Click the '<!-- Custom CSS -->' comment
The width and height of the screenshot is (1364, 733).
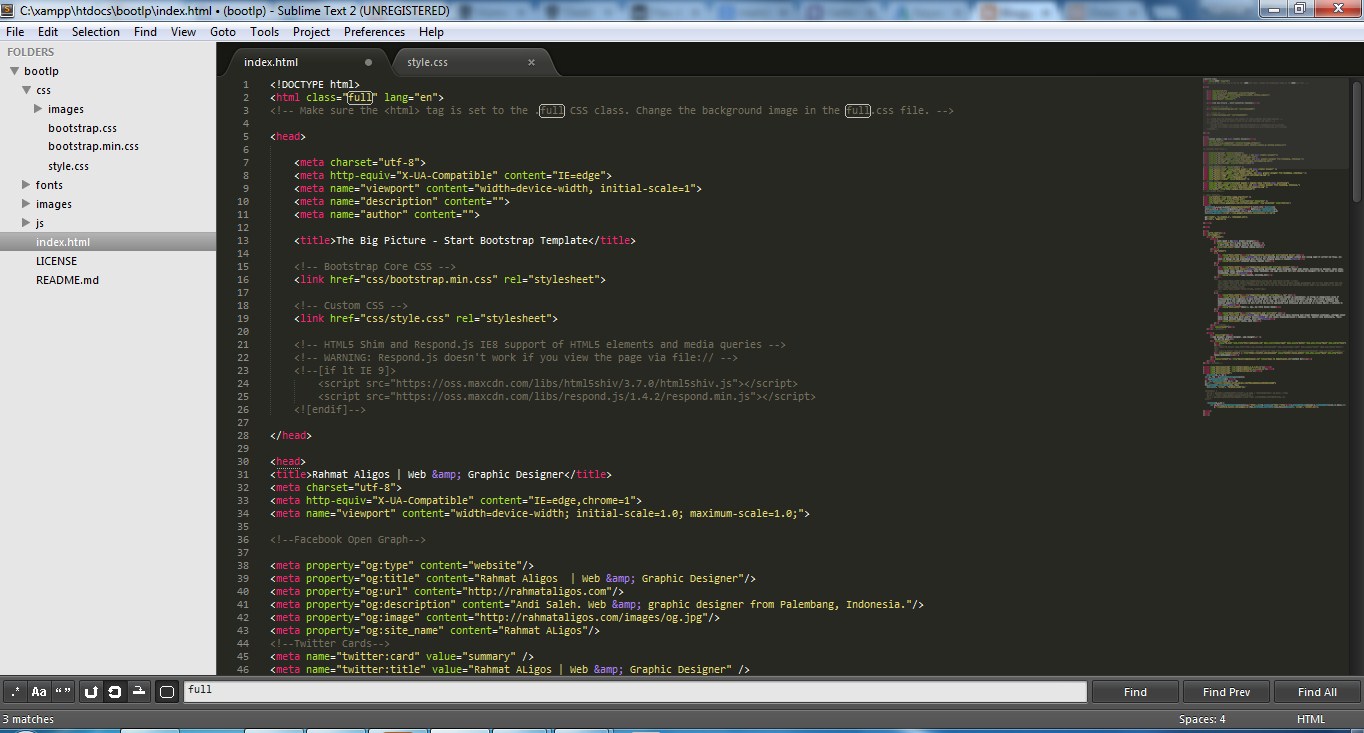351,305
